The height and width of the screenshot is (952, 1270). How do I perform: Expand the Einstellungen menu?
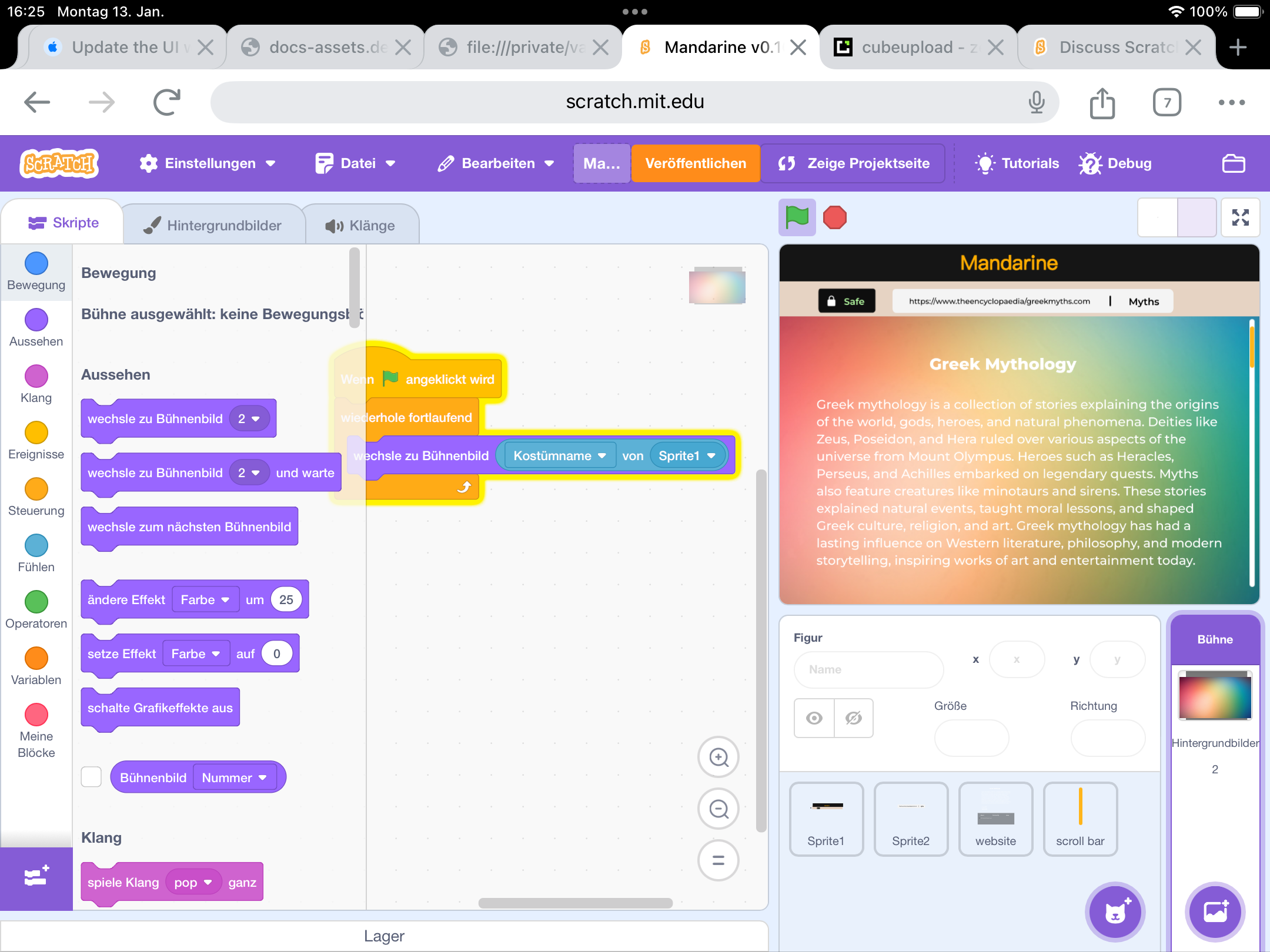click(208, 163)
